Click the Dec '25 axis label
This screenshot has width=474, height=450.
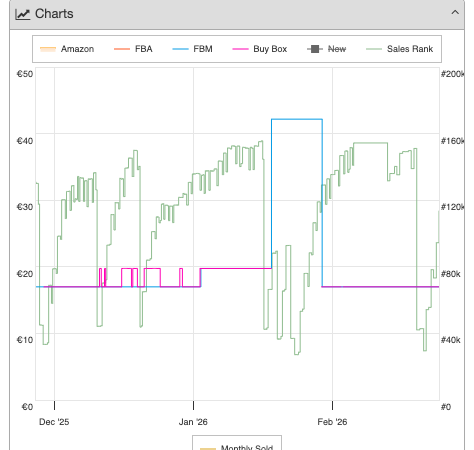pos(54,422)
